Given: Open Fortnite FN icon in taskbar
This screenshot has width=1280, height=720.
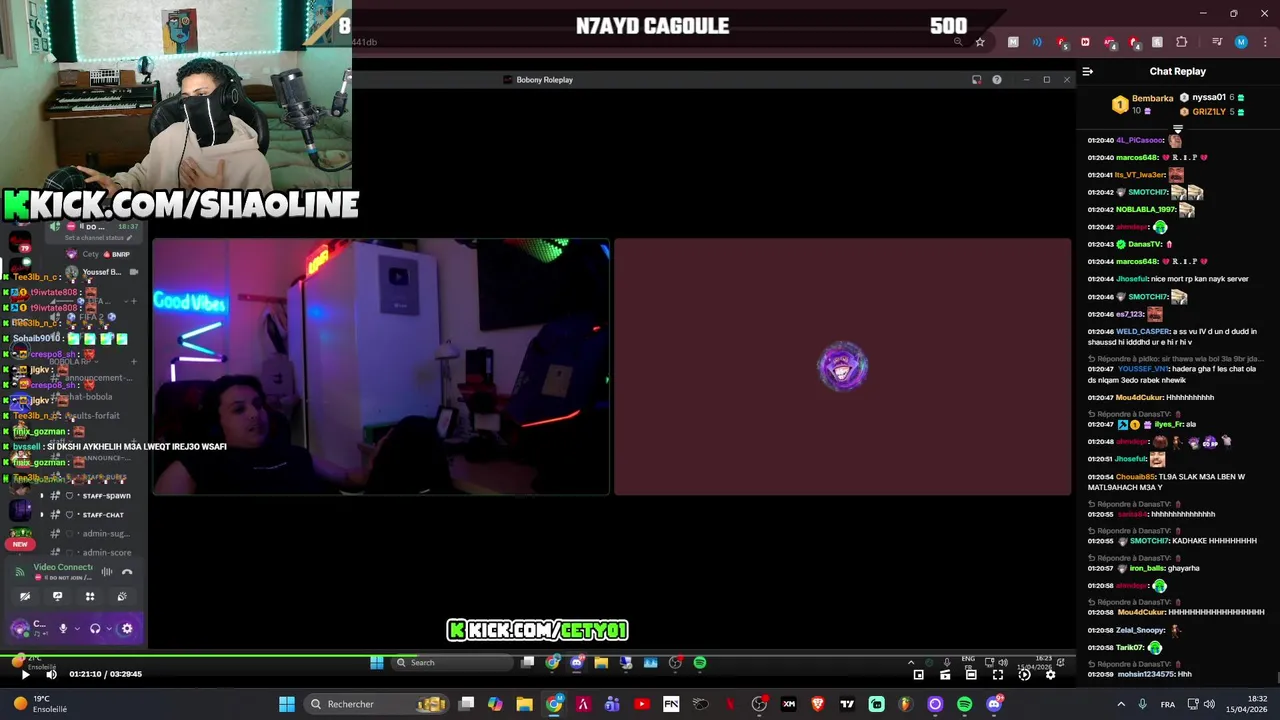Looking at the screenshot, I should coord(671,704).
